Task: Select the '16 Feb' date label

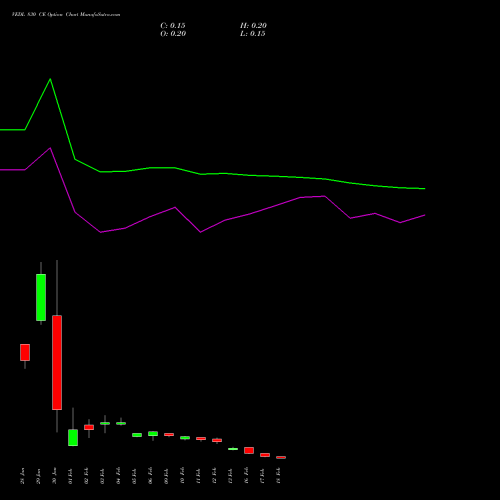Action: point(246,476)
